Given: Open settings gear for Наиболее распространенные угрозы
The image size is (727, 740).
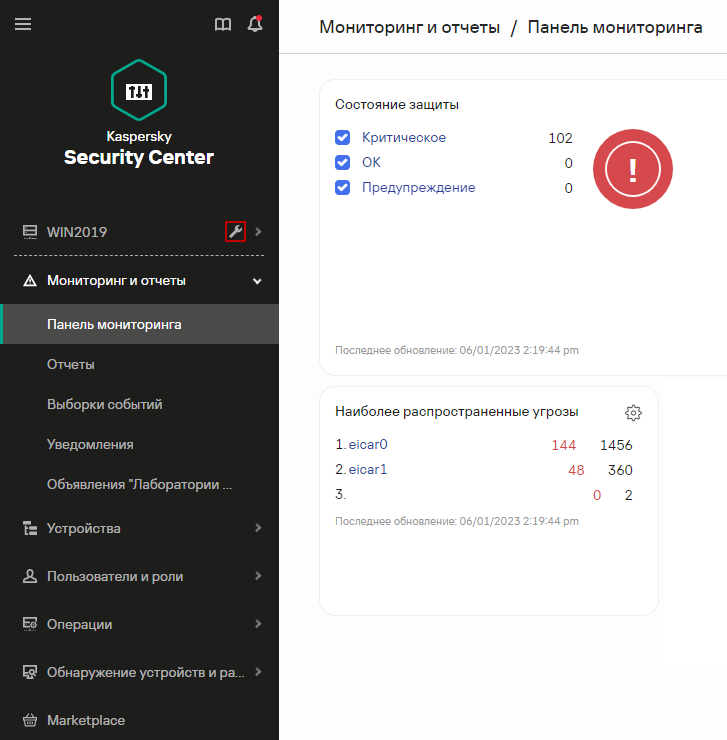Looking at the screenshot, I should (x=633, y=412).
